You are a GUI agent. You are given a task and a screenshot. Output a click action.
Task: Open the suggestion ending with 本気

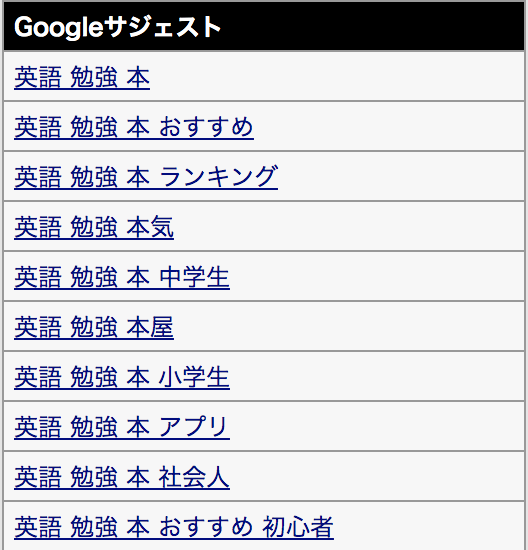[94, 227]
